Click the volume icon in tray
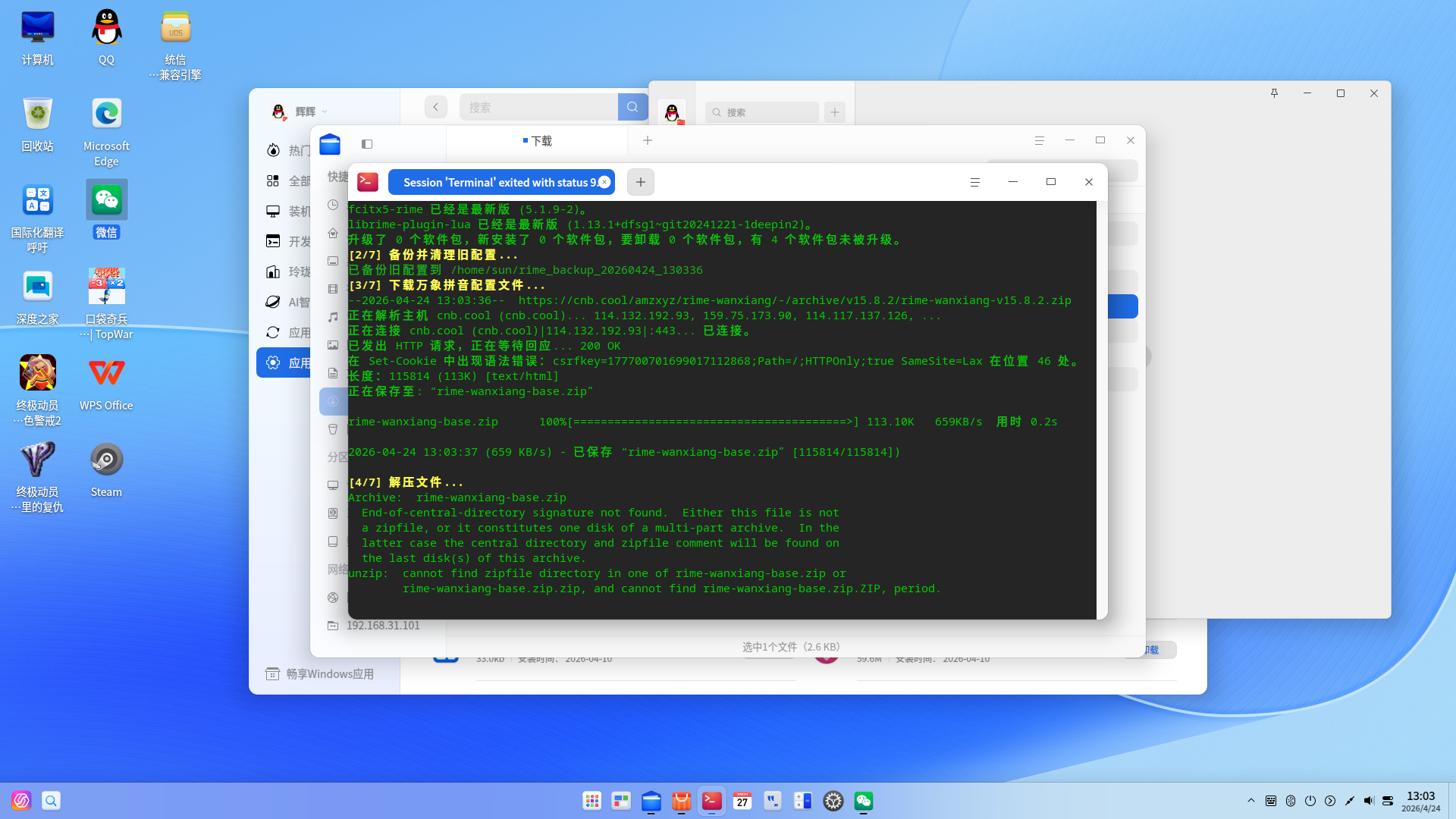Image resolution: width=1456 pixels, height=819 pixels. click(x=1369, y=801)
